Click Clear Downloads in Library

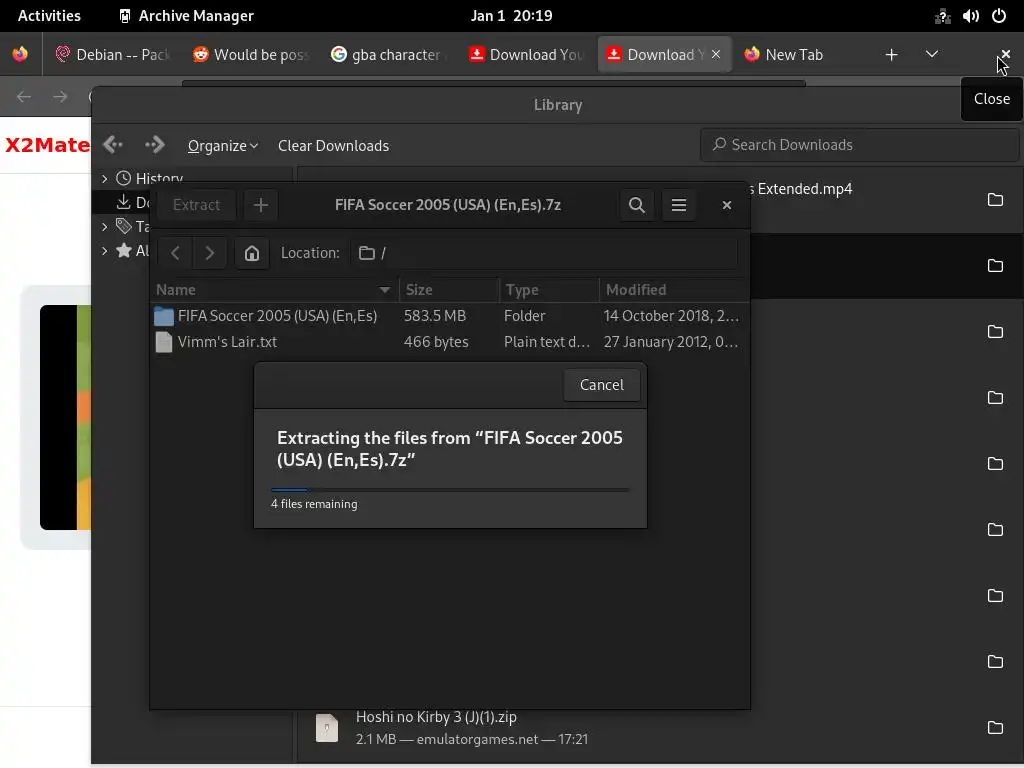tap(333, 146)
